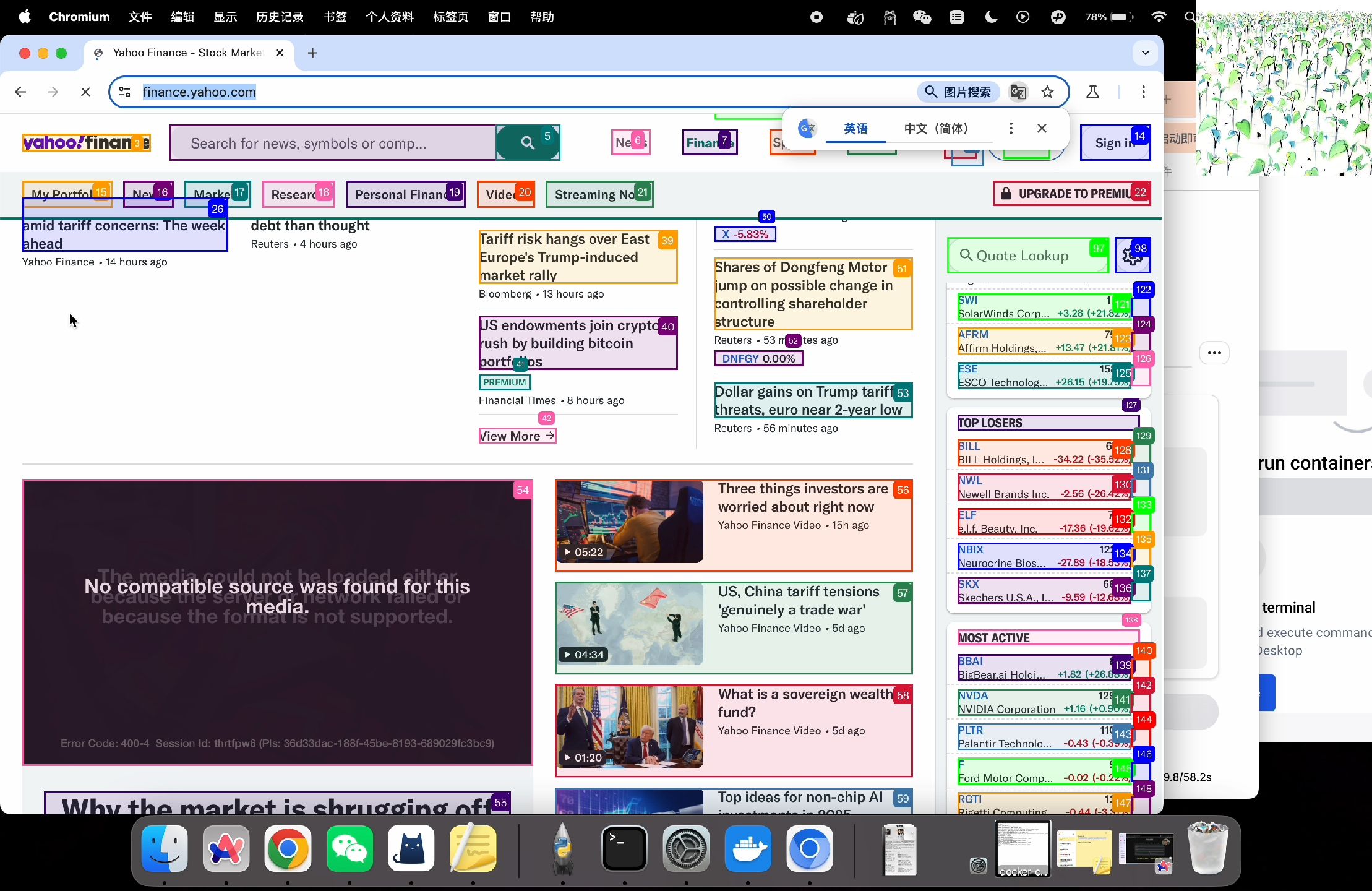Open the PLTR Palantir row
This screenshot has height=891, width=1372.
(1044, 736)
